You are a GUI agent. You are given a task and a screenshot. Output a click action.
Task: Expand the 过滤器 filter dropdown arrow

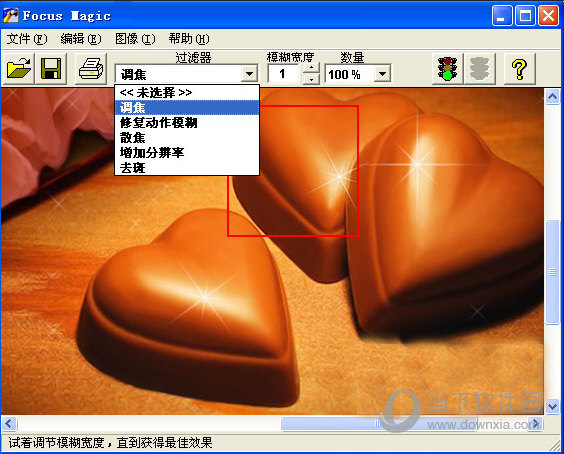249,74
